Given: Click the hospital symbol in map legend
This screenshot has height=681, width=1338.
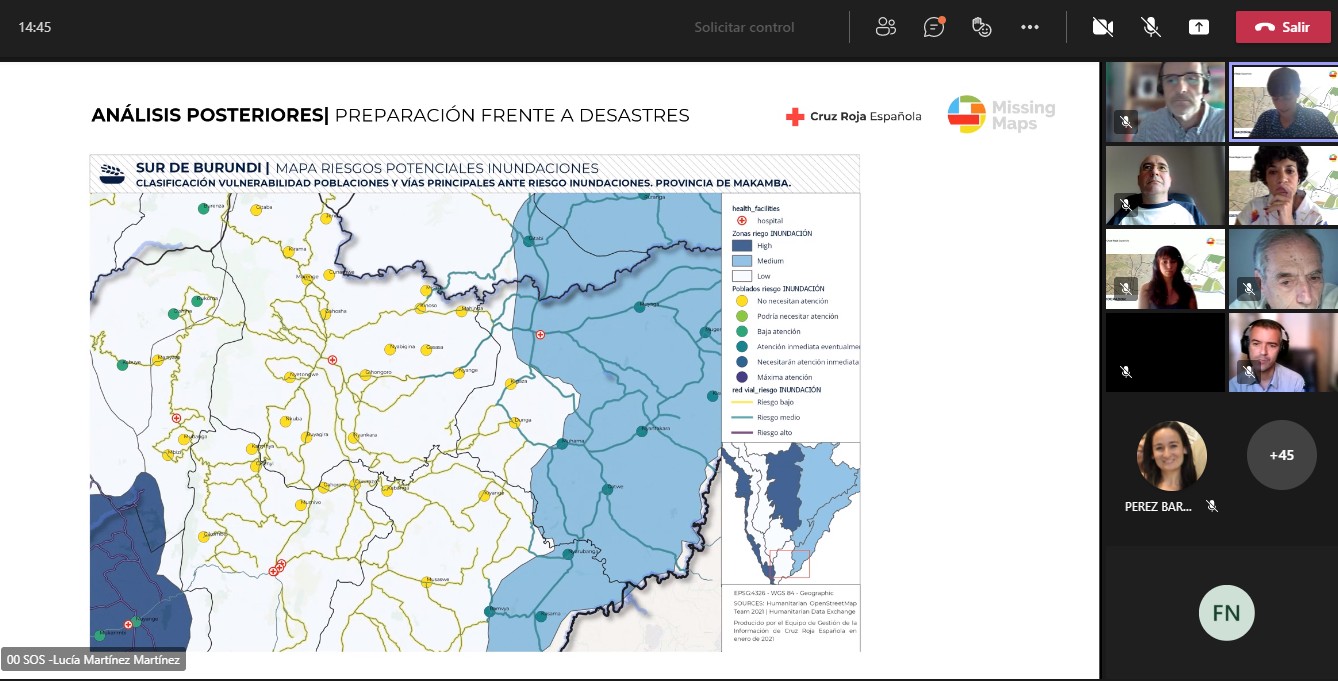Looking at the screenshot, I should (x=741, y=220).
